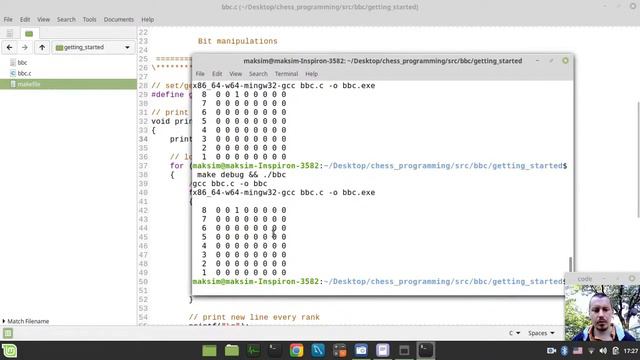This screenshot has height=360, width=640.
Task: Switch to the active terminal taskbar icon
Action: (426, 351)
